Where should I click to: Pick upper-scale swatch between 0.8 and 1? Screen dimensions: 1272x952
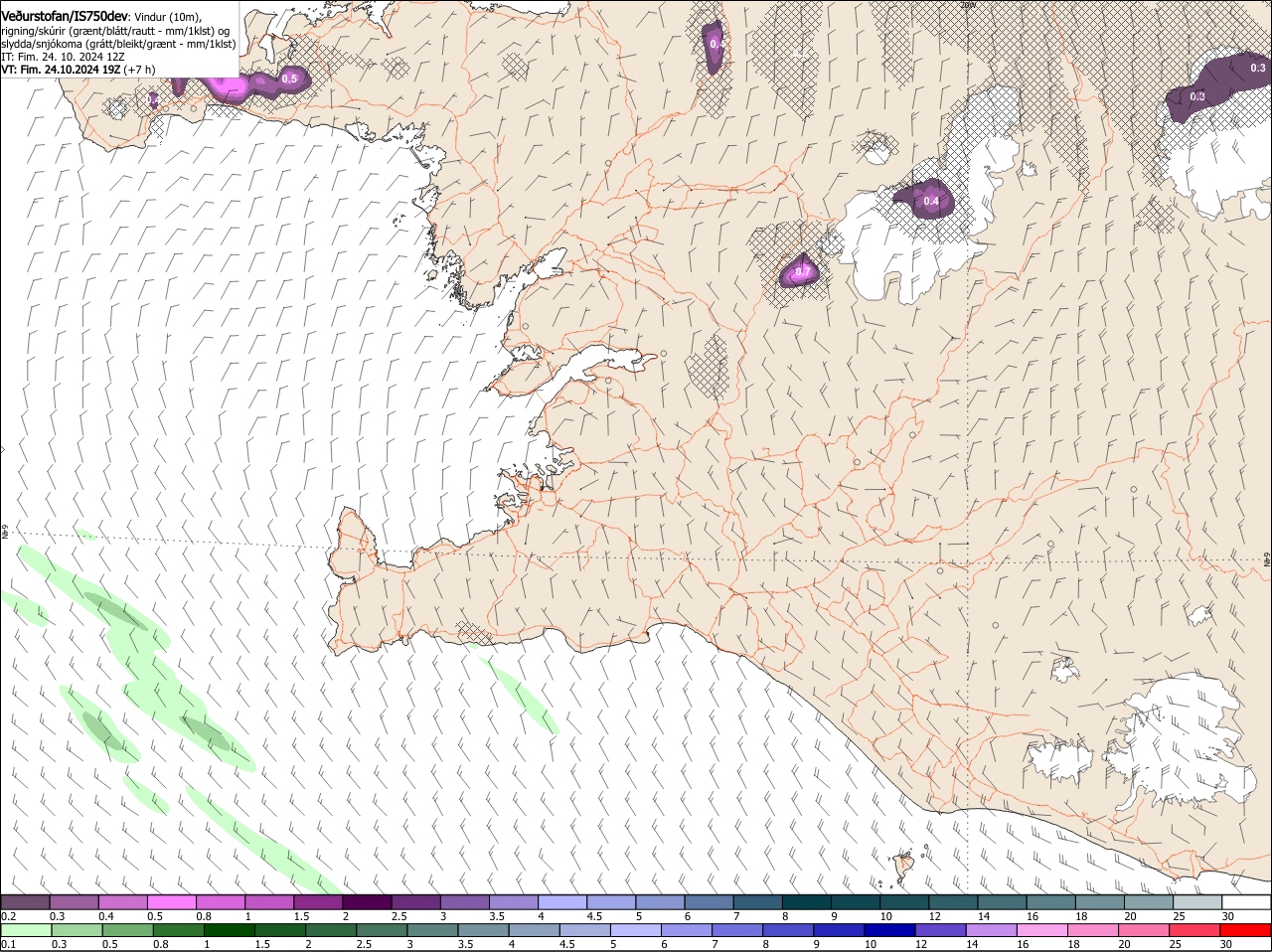[221, 902]
